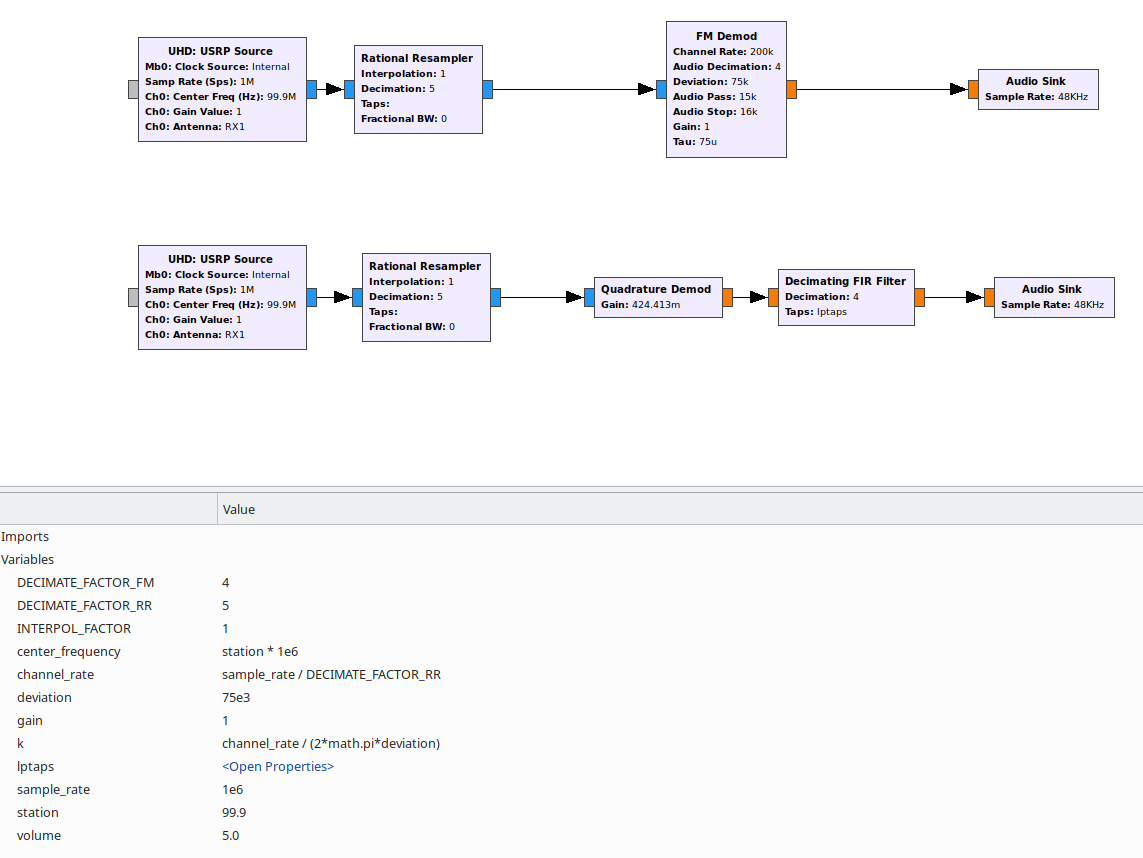
Task: Select the Rational Resampler feeding Quadrature Demod
Action: (x=425, y=297)
